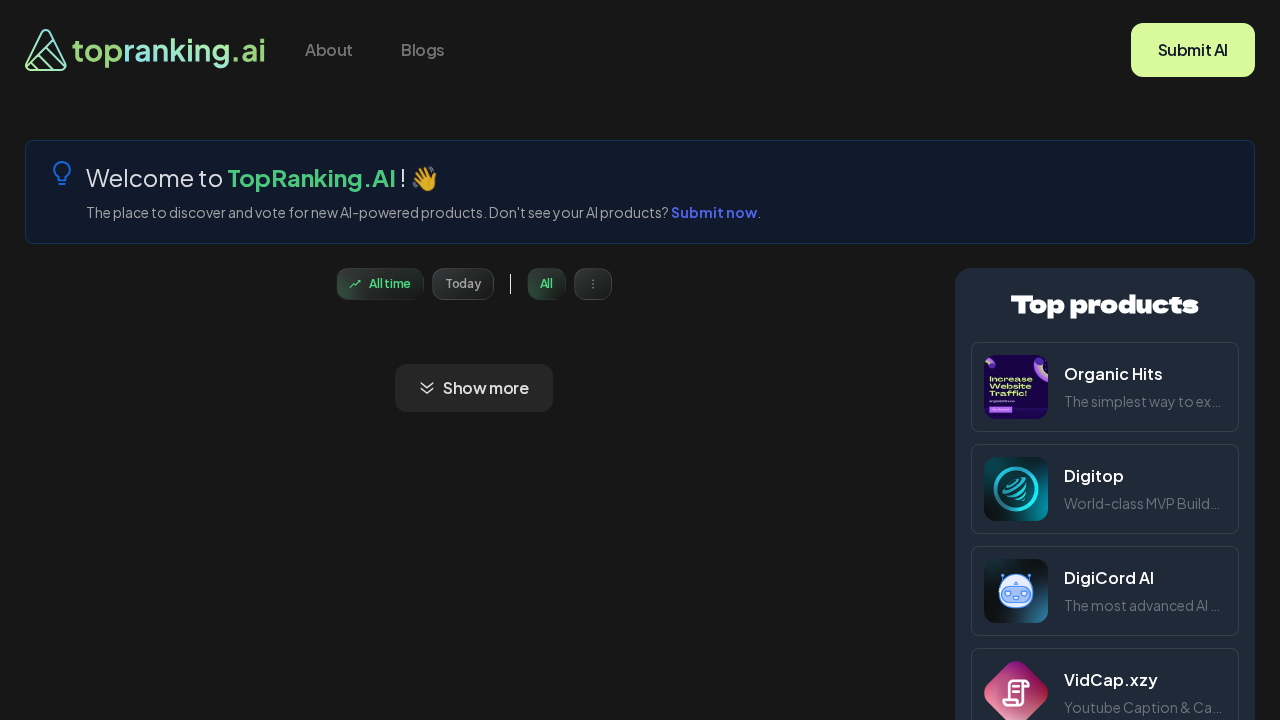The height and width of the screenshot is (720, 1280).
Task: Click the Digitop swirl logo icon
Action: 1015,489
